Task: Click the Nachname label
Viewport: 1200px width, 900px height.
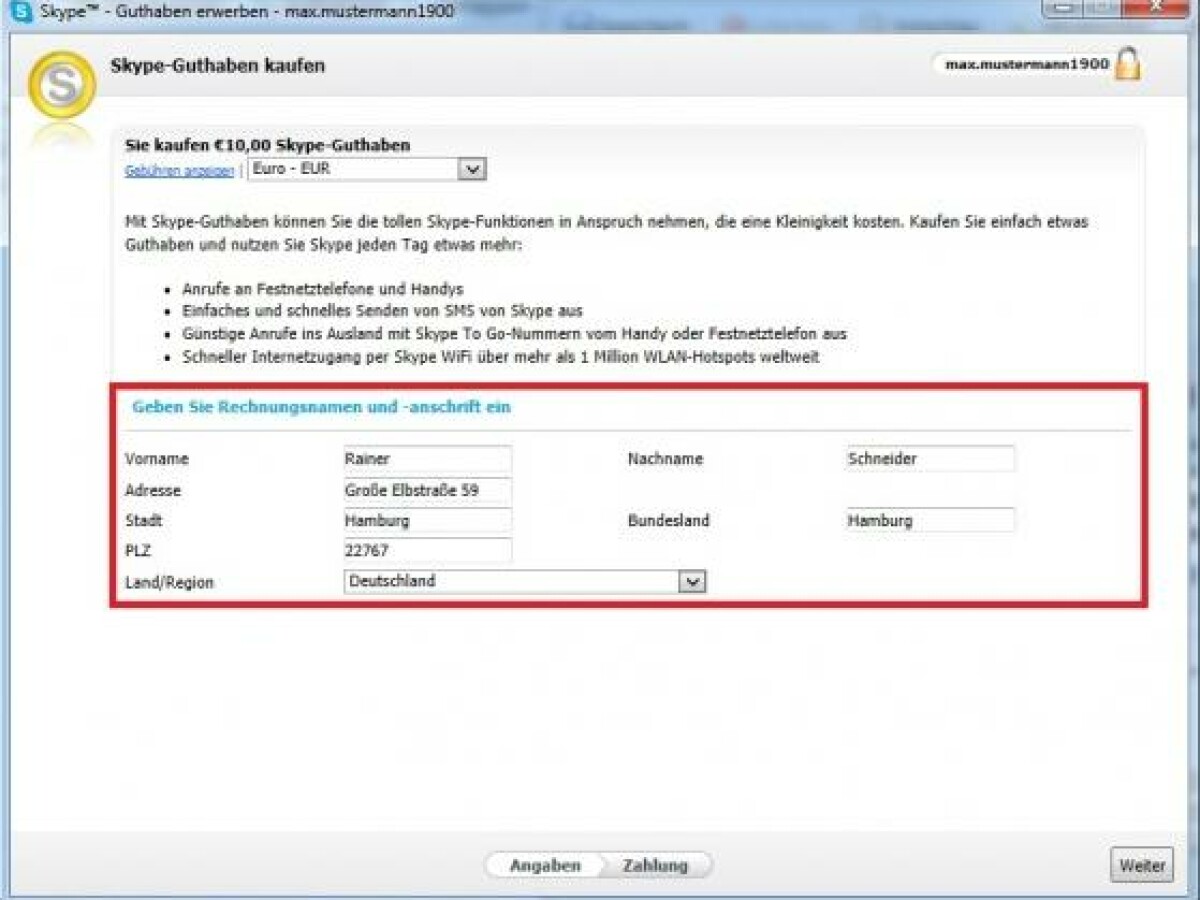Action: 665,459
